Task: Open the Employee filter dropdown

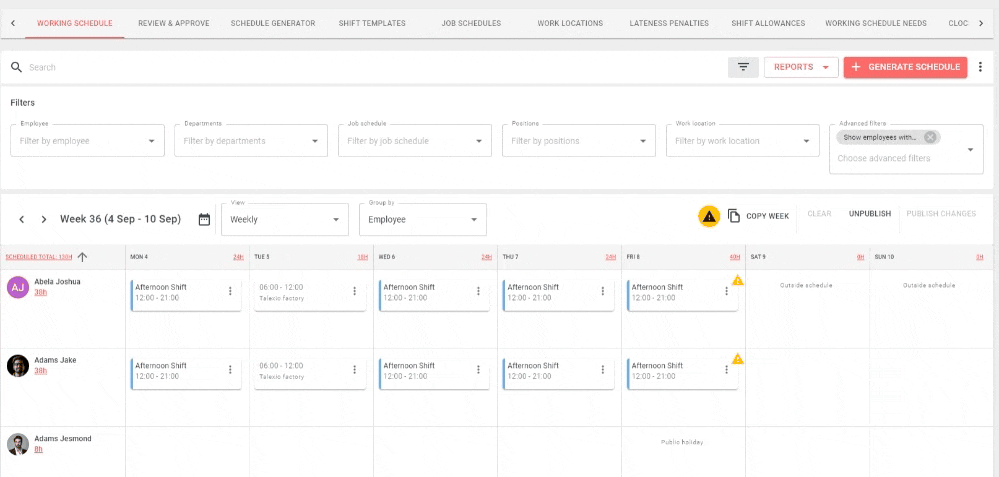Action: pyautogui.click(x=87, y=141)
